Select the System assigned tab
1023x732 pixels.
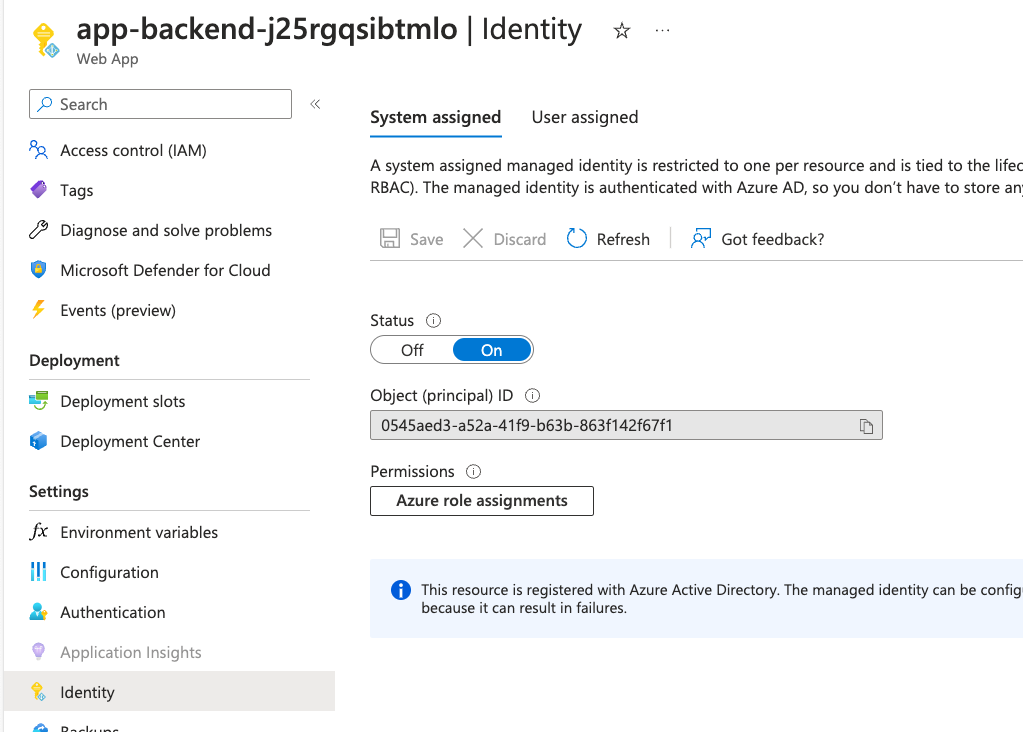coord(435,117)
